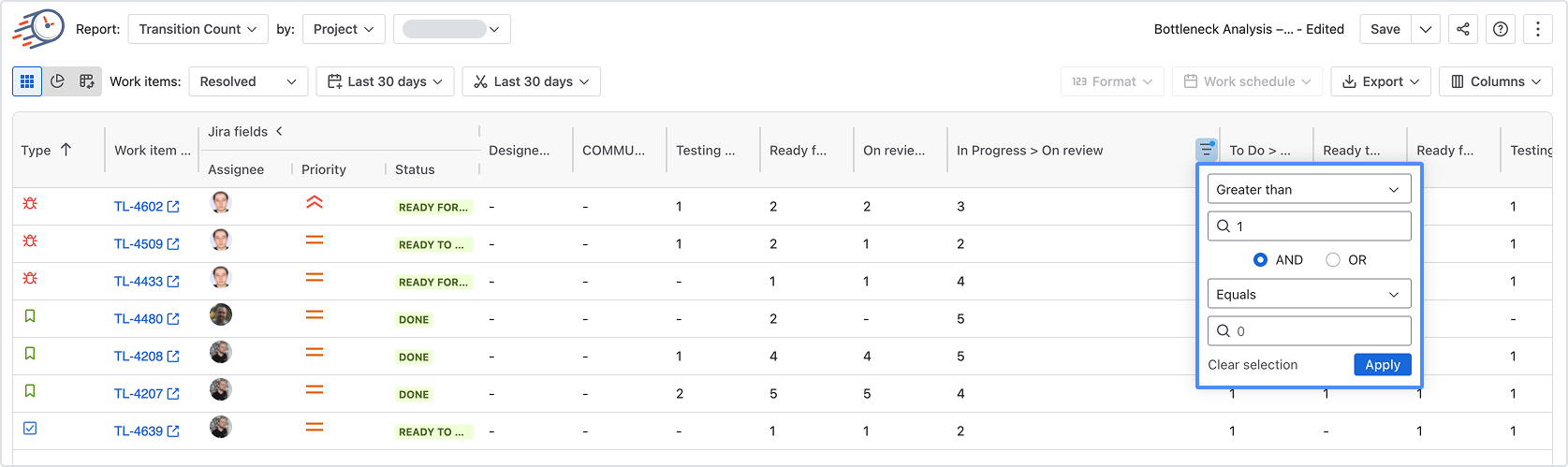Viewport: 1568px width, 467px height.
Task: Open the more options kebab menu
Action: coord(1538,29)
